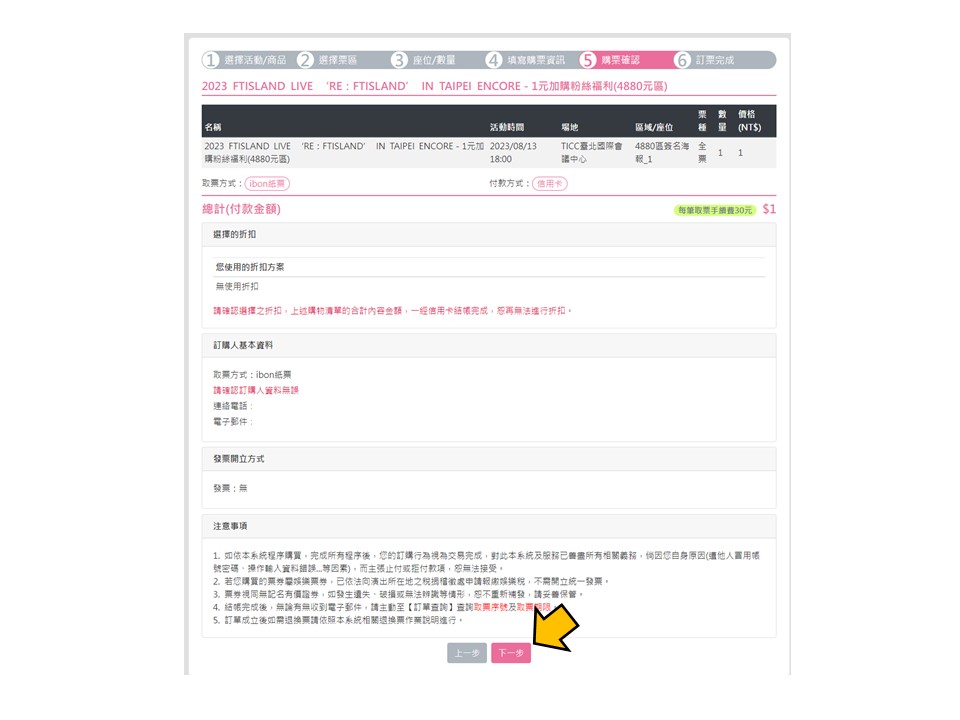Viewport: 960px width, 720px height.
Task: Click the gray 上一步 back button
Action: pyautogui.click(x=467, y=653)
